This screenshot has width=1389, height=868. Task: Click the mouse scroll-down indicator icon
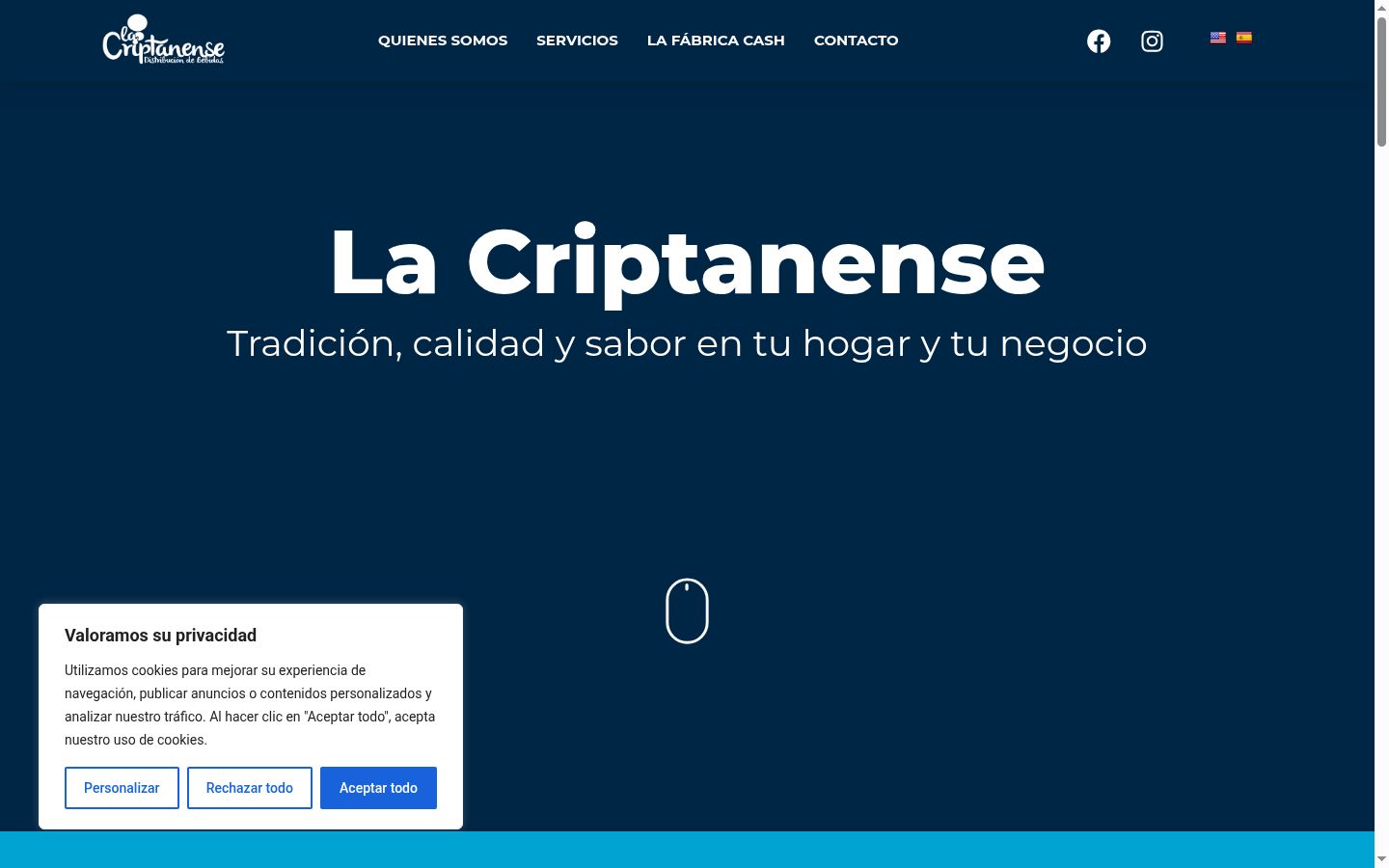point(687,610)
